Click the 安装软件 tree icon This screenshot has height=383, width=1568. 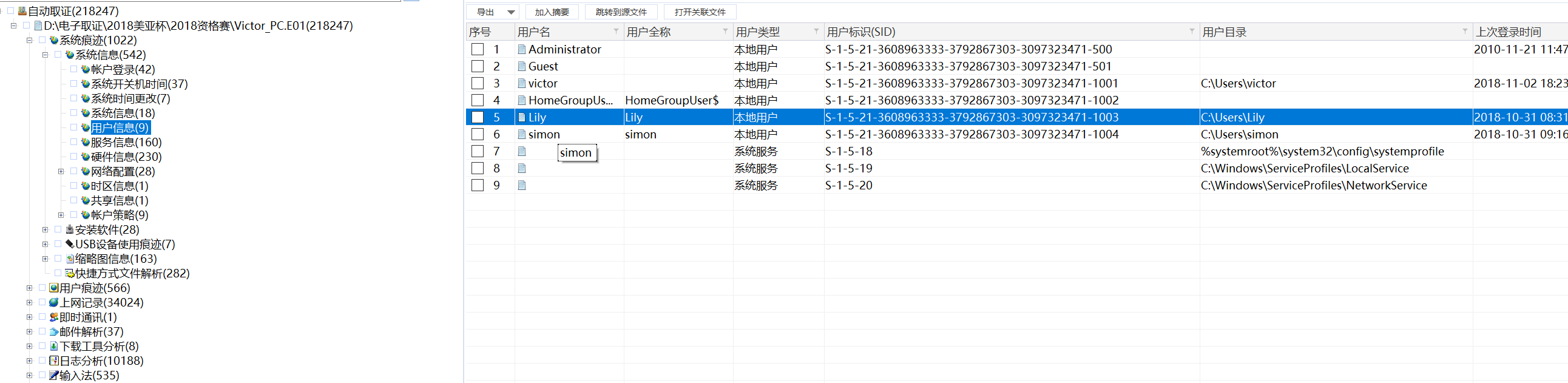(x=69, y=229)
